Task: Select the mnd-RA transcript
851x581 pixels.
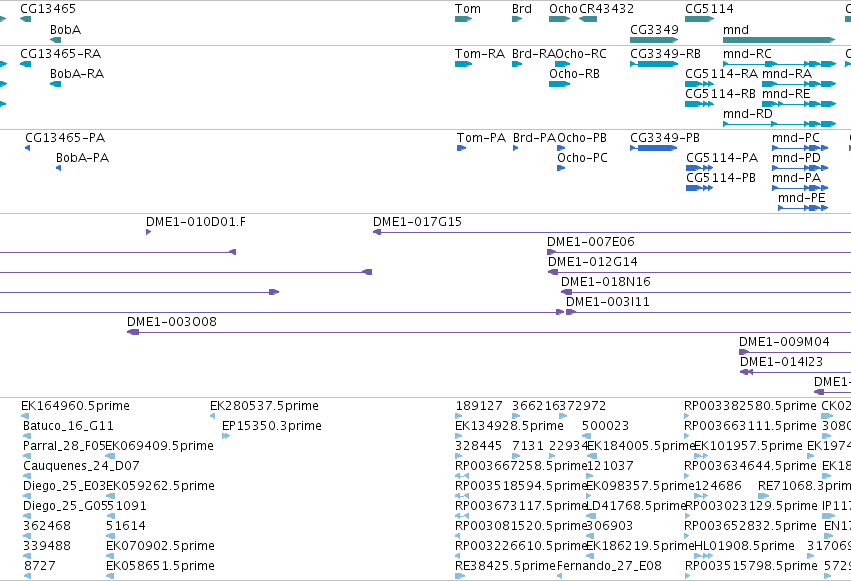Action: coord(799,84)
